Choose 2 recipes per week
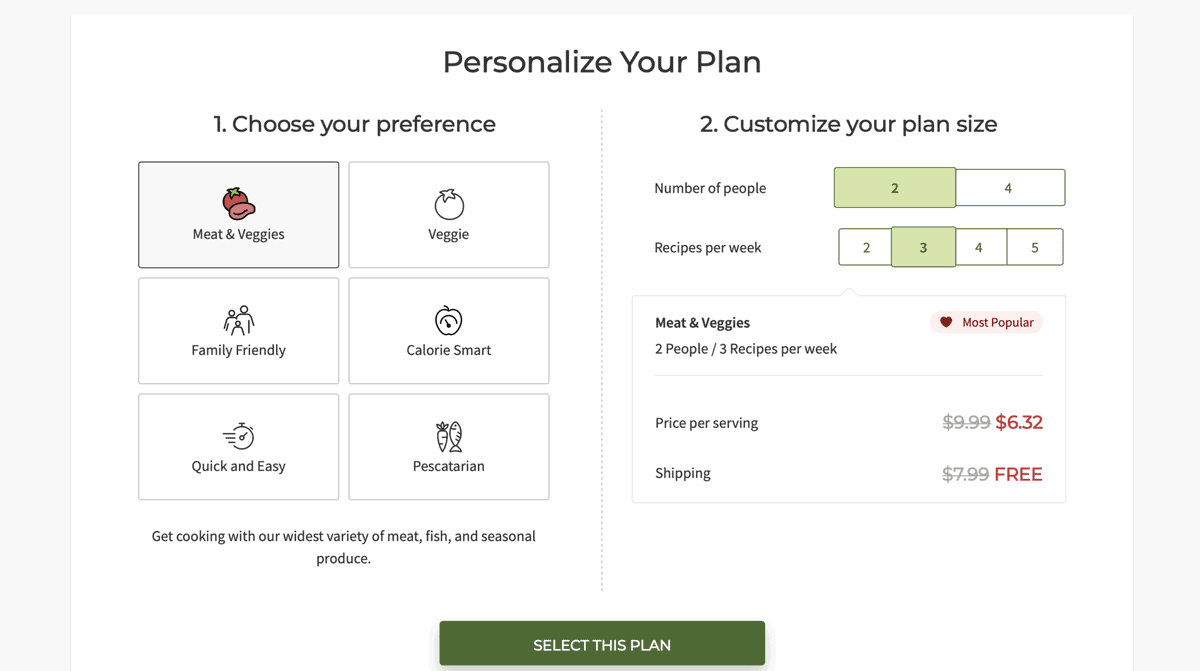The width and height of the screenshot is (1200, 671). click(865, 247)
